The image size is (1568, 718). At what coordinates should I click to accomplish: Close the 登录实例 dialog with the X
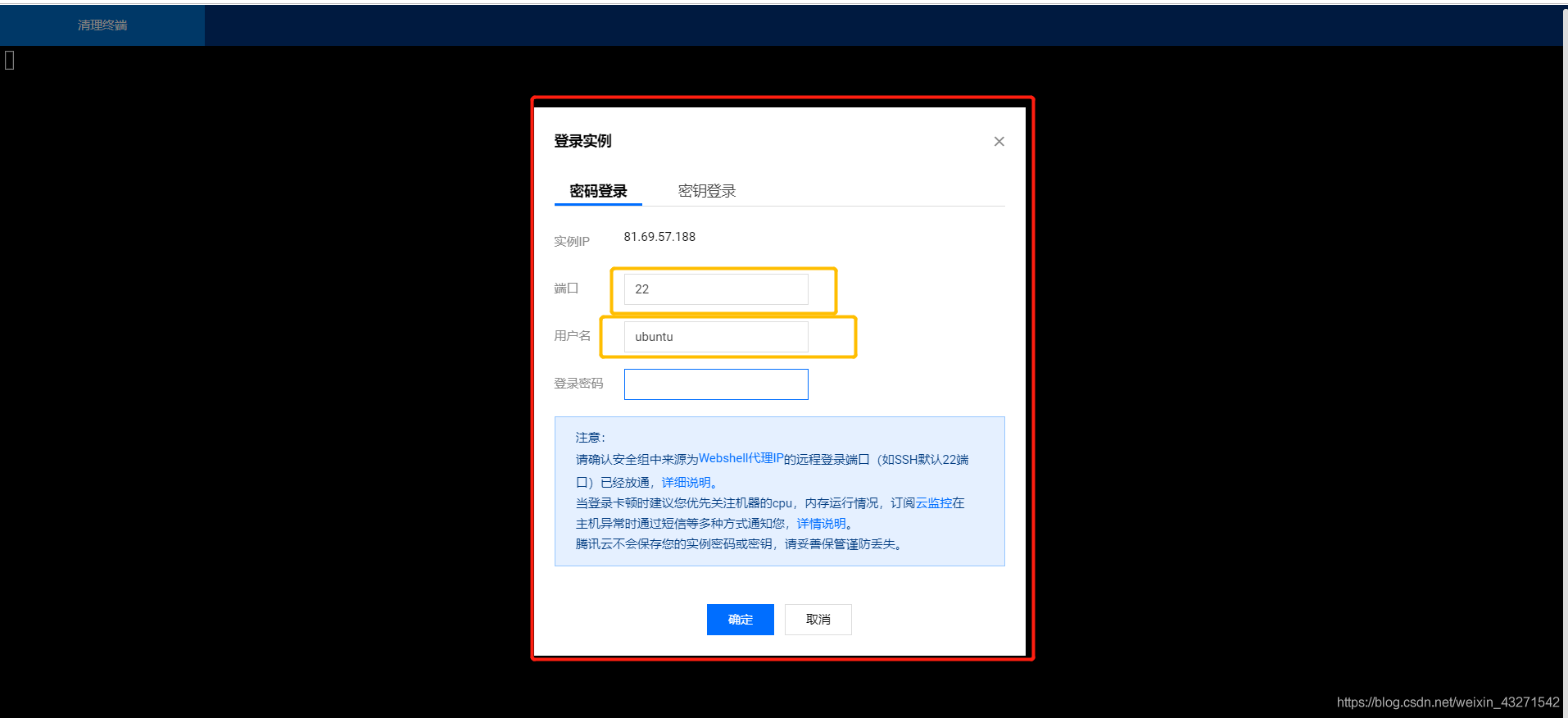pos(999,142)
